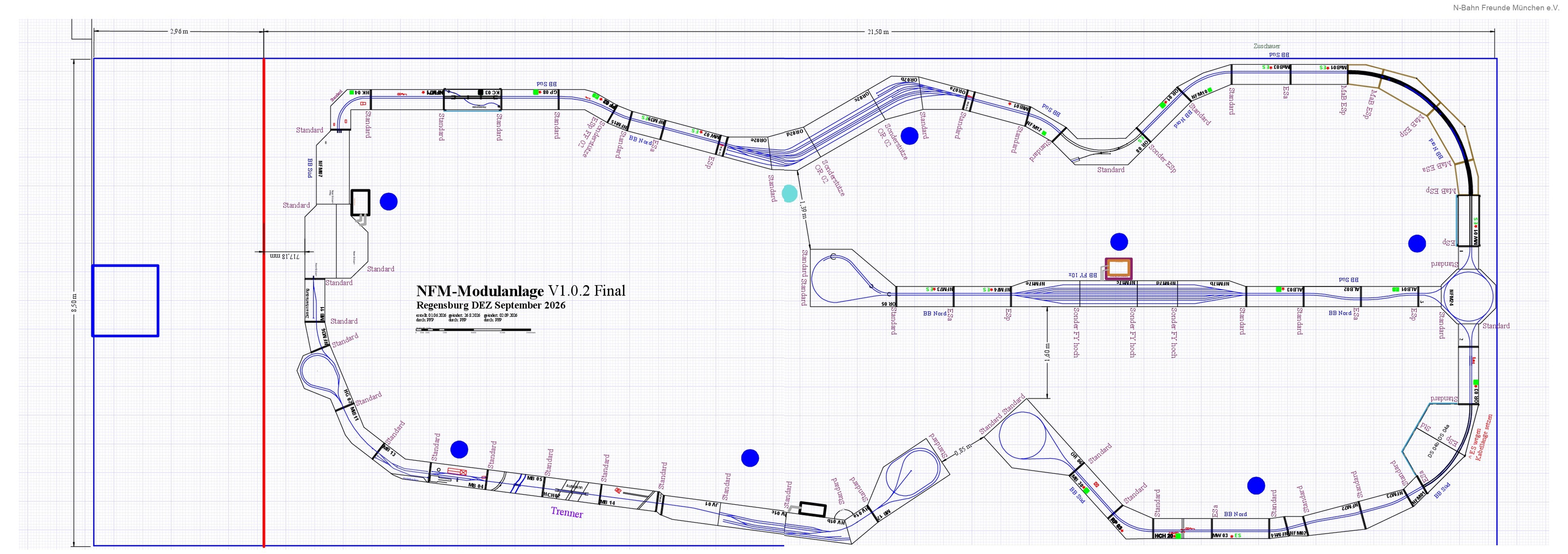The width and height of the screenshot is (1568, 554).
Task: Click the 'BB FY 10x' label
Action: click(1083, 275)
